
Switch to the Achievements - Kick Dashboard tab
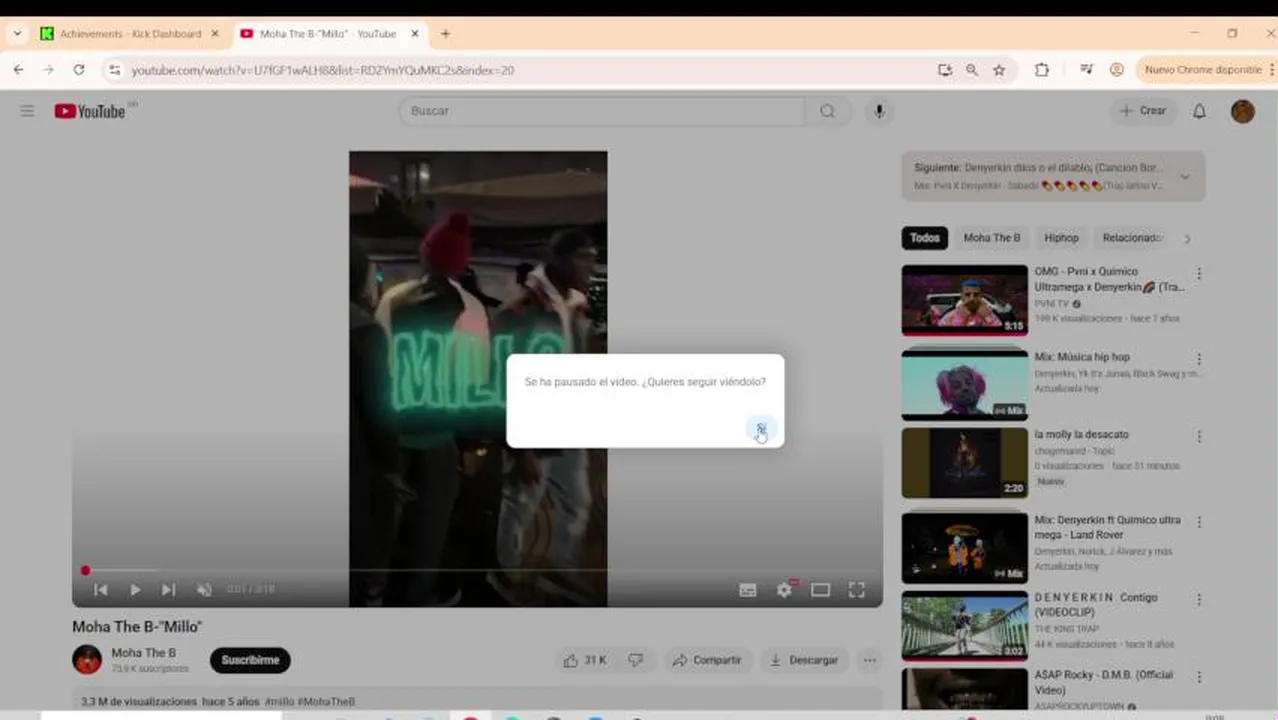coord(130,34)
